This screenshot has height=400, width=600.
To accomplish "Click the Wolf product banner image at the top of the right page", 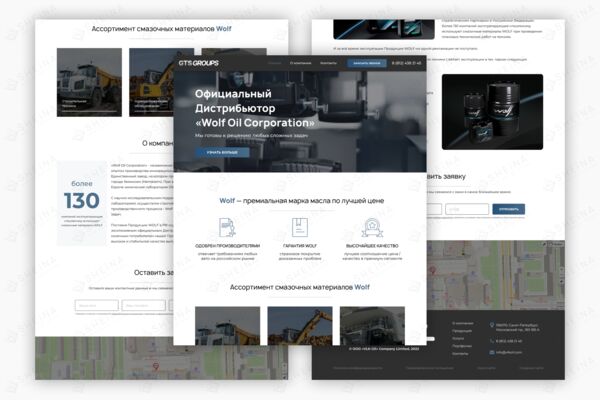I will [x=384, y=29].
